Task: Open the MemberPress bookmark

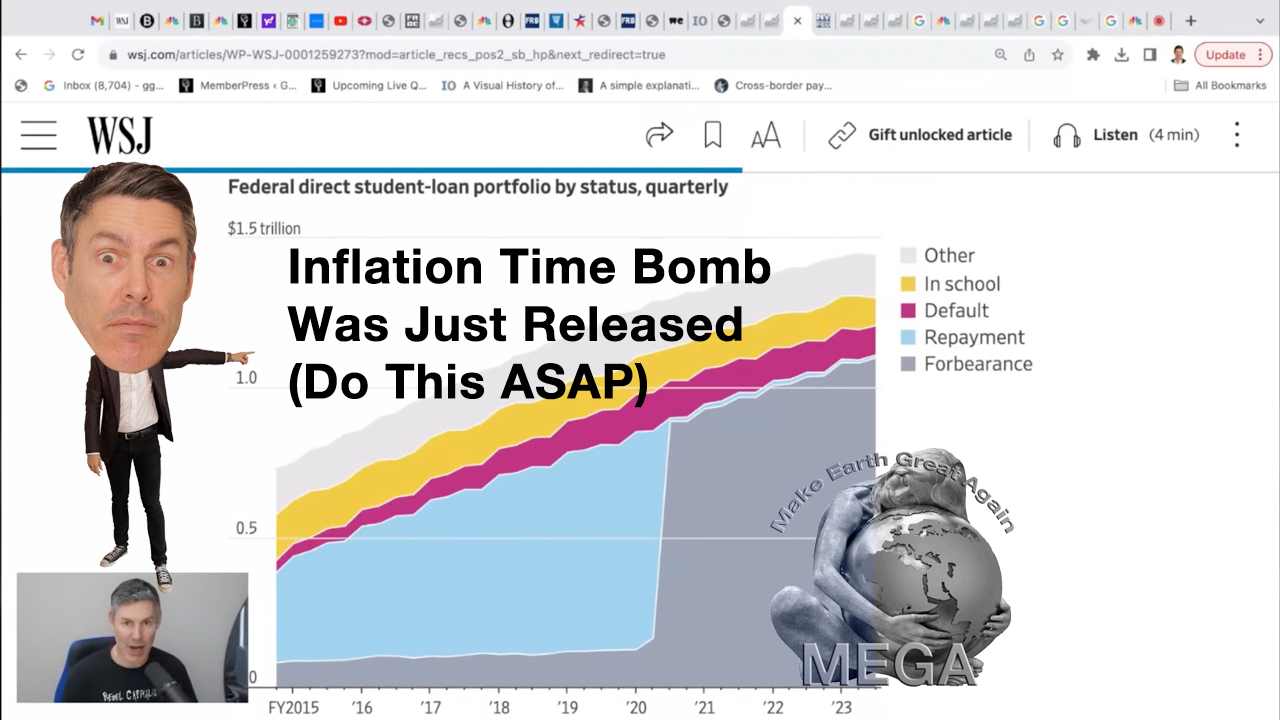Action: click(x=238, y=86)
